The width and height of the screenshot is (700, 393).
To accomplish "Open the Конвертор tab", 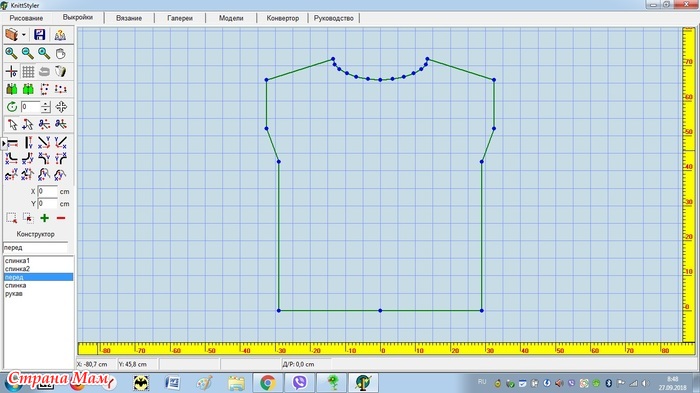I will 283,18.
